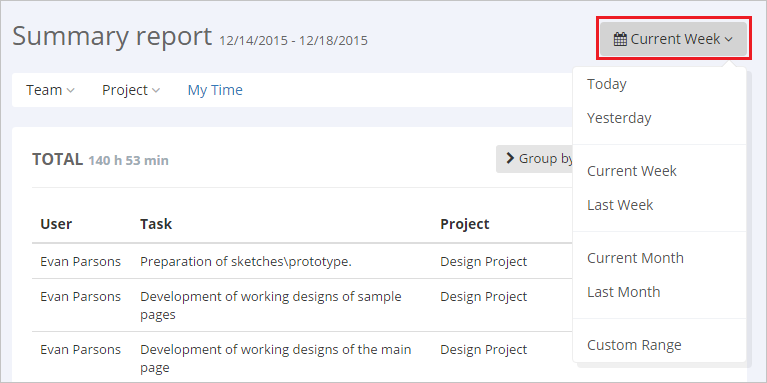The height and width of the screenshot is (383, 767).
Task: Click the chevron arrow beside Group by
Action: pyautogui.click(x=510, y=158)
